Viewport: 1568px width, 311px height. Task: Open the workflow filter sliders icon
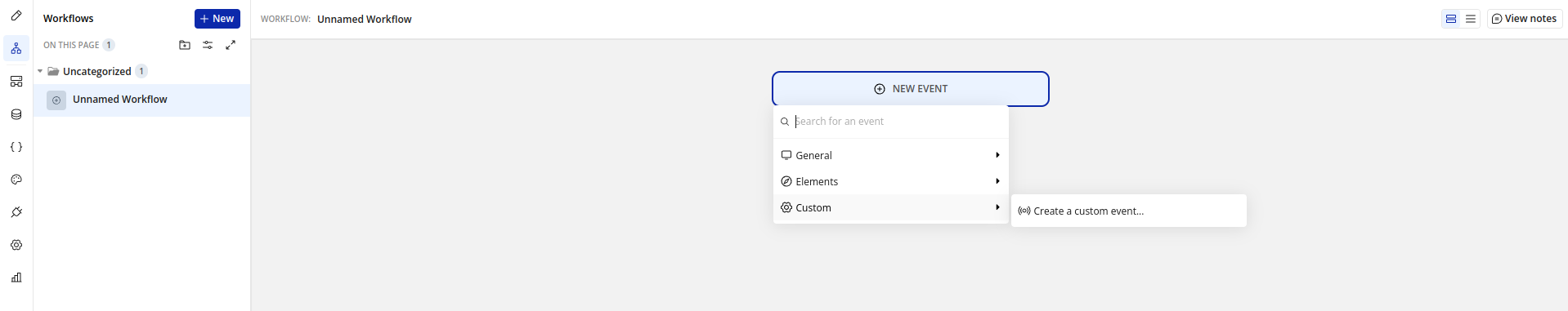208,45
